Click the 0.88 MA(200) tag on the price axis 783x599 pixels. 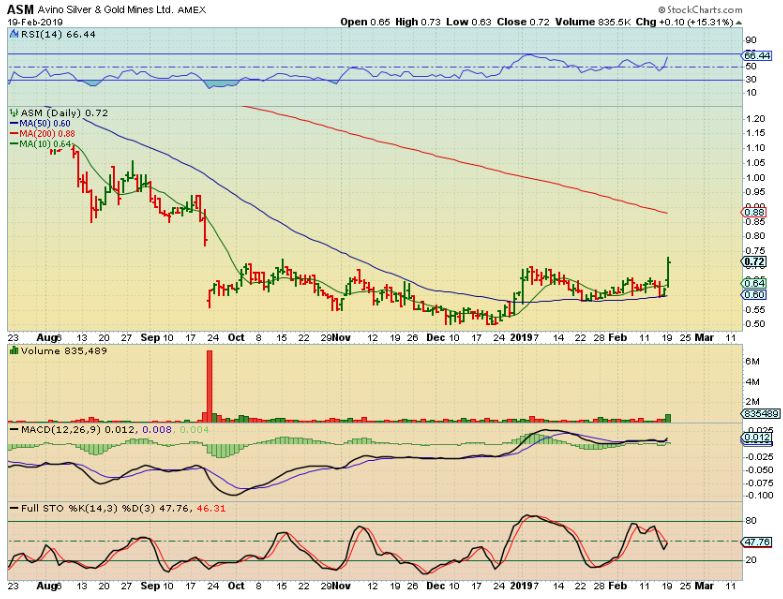point(755,212)
